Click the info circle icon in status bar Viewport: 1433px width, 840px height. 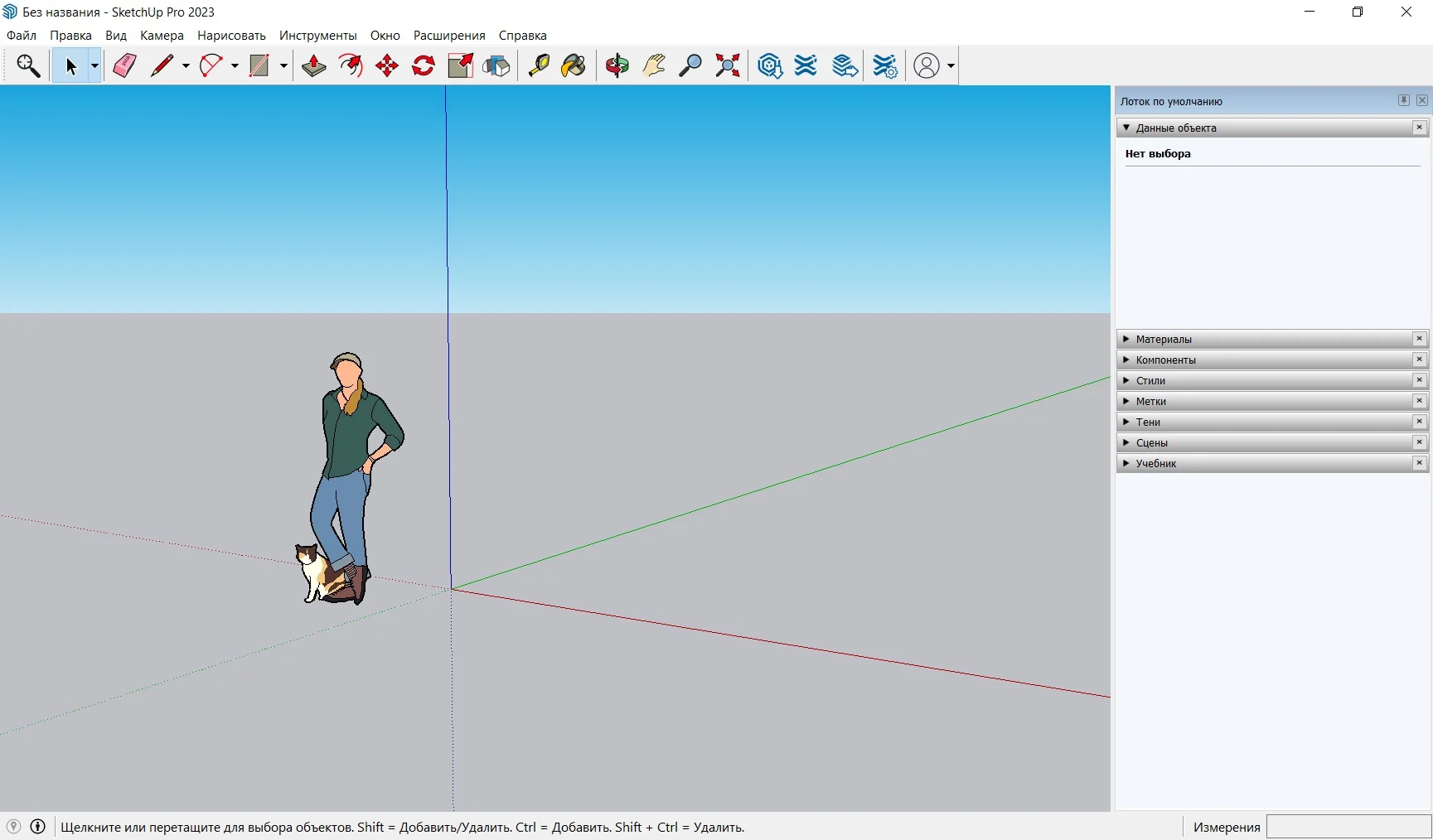[x=38, y=826]
